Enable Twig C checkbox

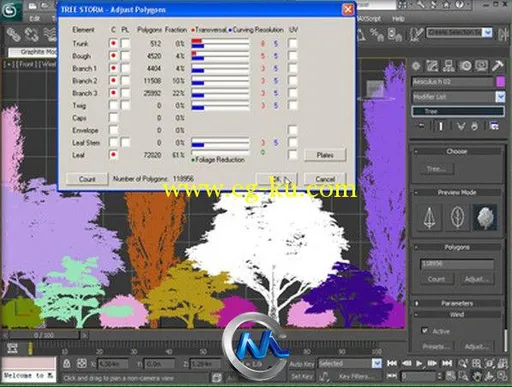(x=113, y=106)
